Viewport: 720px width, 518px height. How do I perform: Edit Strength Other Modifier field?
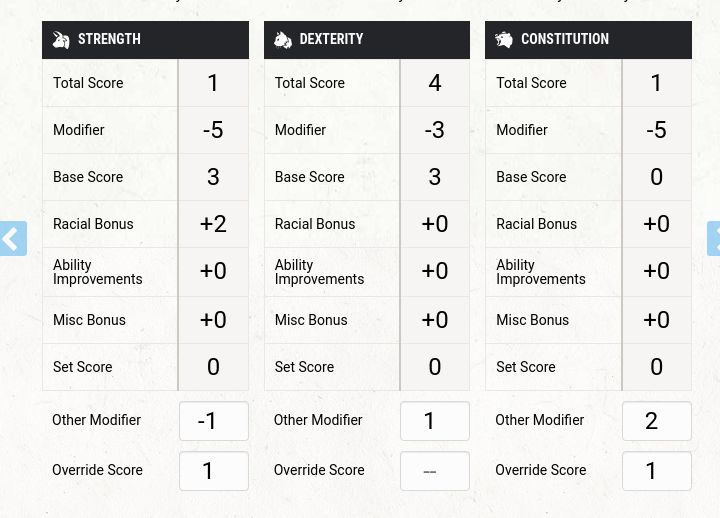[x=214, y=422]
